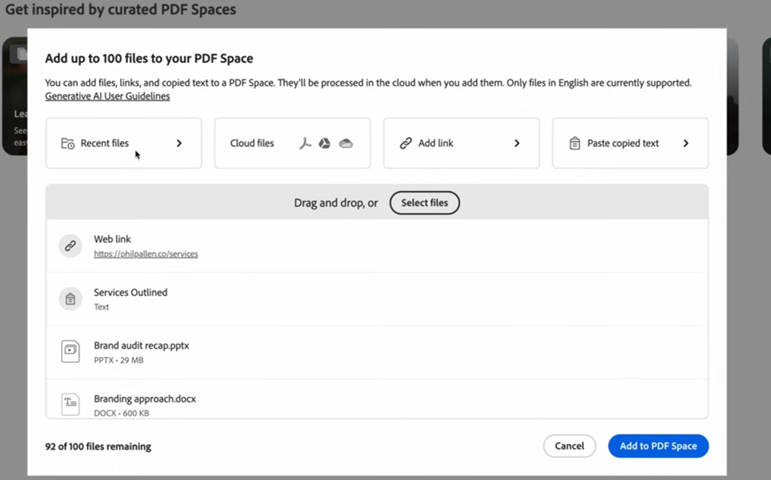Choose the Google Drive cloud icon
Image resolution: width=771 pixels, height=480 pixels.
[325, 144]
